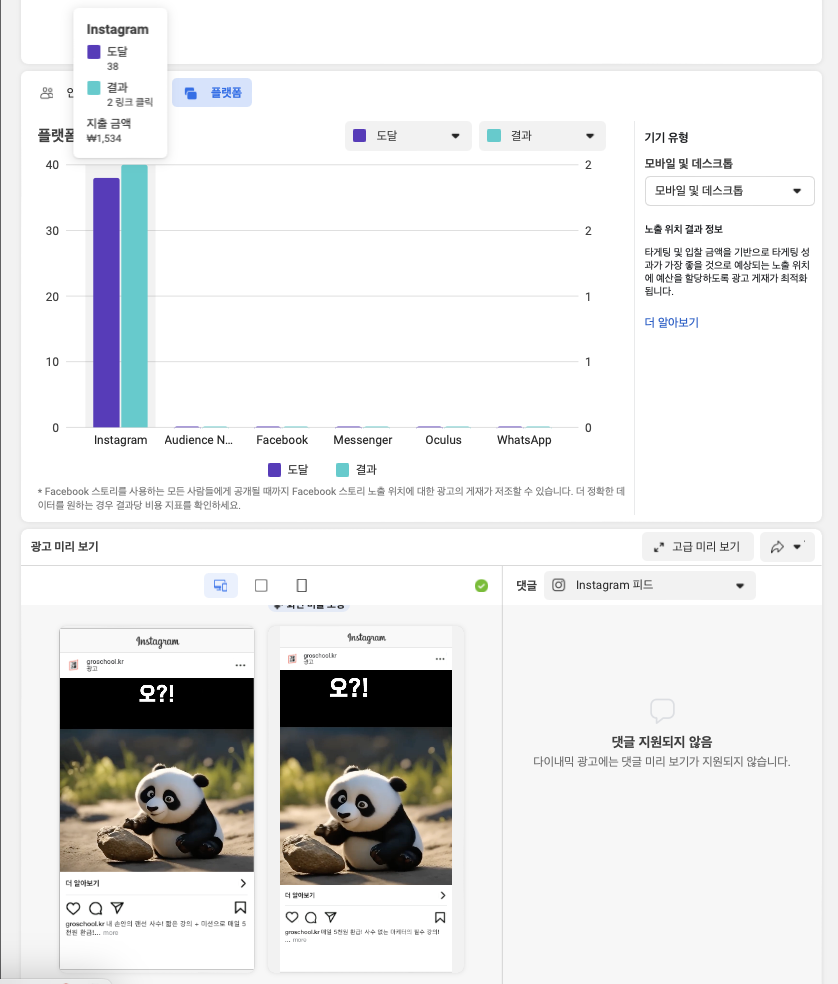
Task: Click the teal Instagram 결과 bar in chart
Action: tap(134, 296)
